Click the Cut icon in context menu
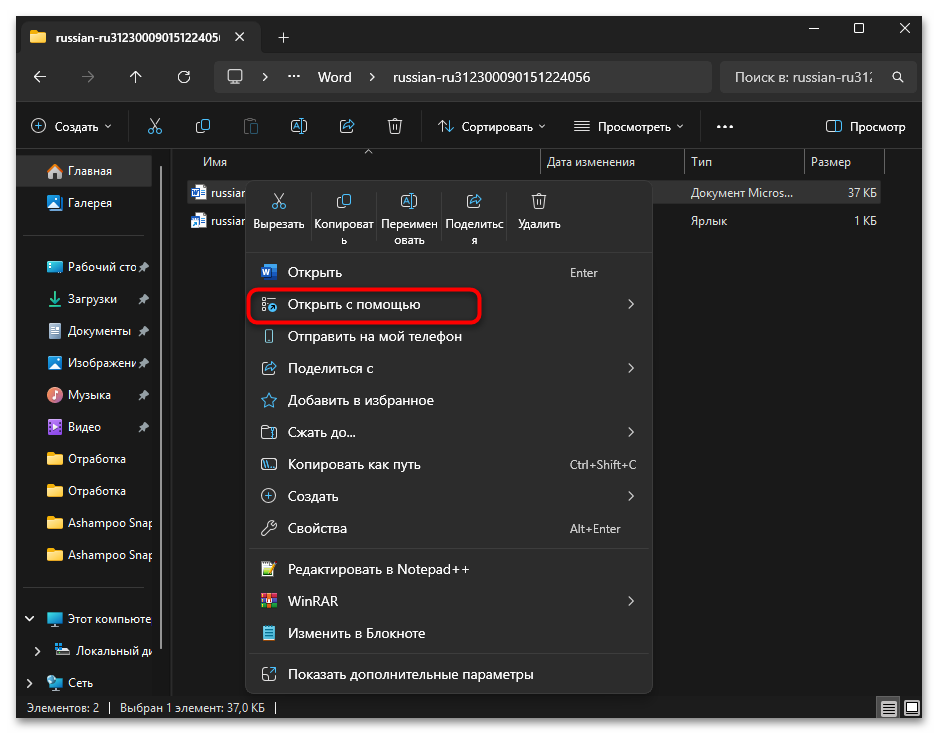Image resolution: width=938 pixels, height=734 pixels. tap(278, 202)
